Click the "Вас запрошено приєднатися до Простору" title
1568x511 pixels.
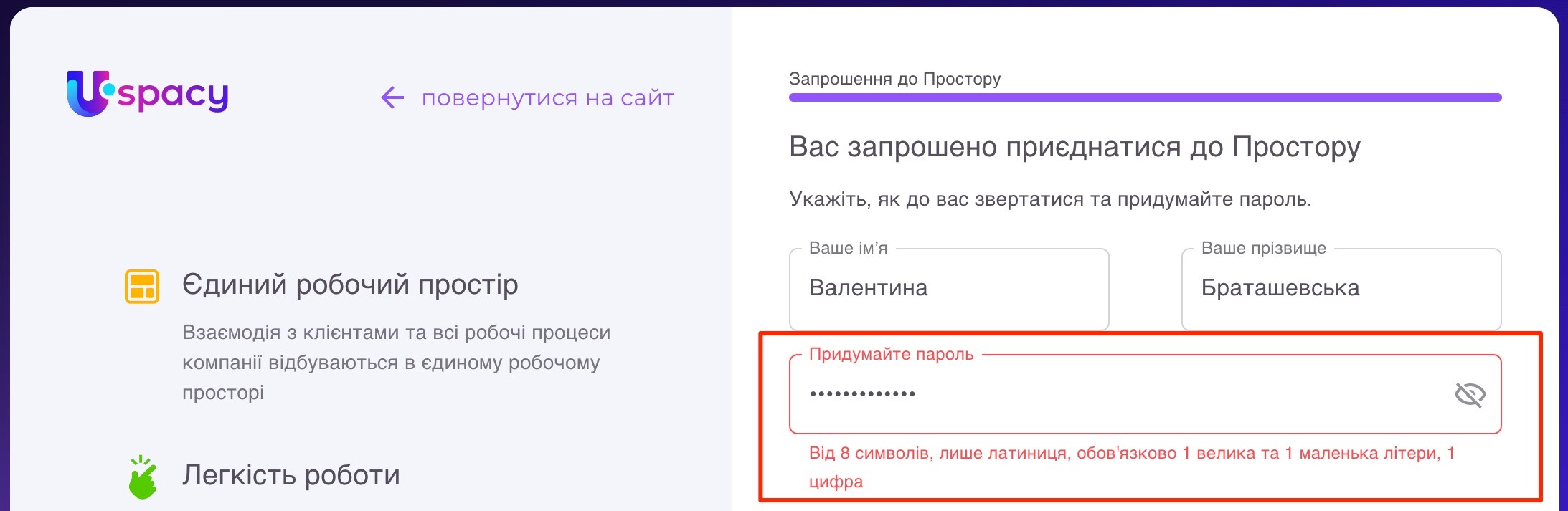pyautogui.click(x=1075, y=147)
